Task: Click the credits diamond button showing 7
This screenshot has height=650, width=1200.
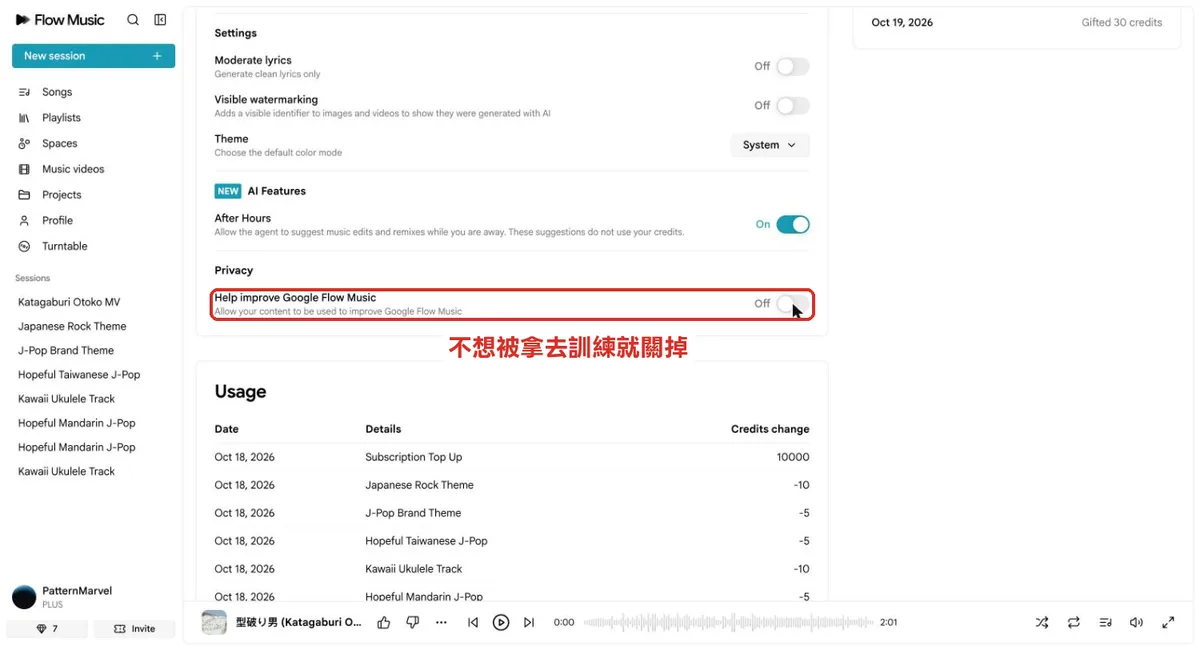Action: (x=47, y=629)
